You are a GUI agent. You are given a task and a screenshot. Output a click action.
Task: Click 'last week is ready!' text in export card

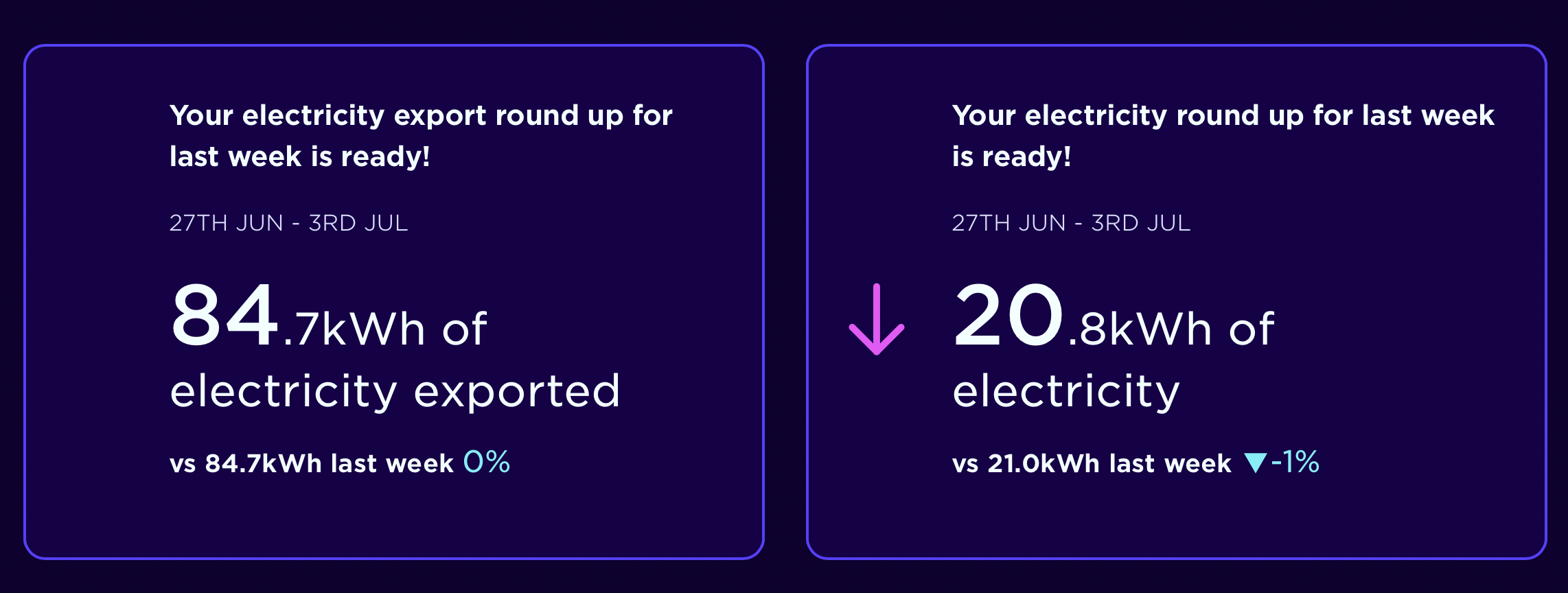click(x=300, y=156)
